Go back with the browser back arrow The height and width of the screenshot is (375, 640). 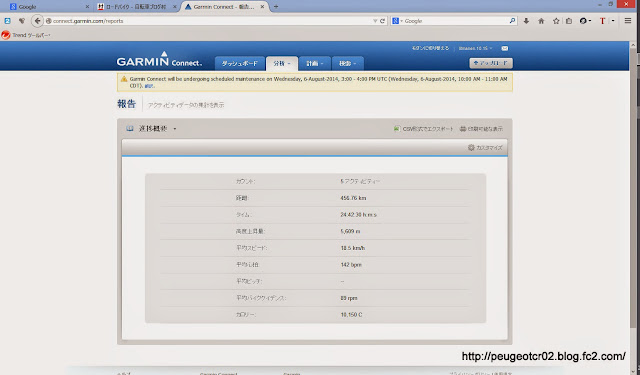pos(37,21)
